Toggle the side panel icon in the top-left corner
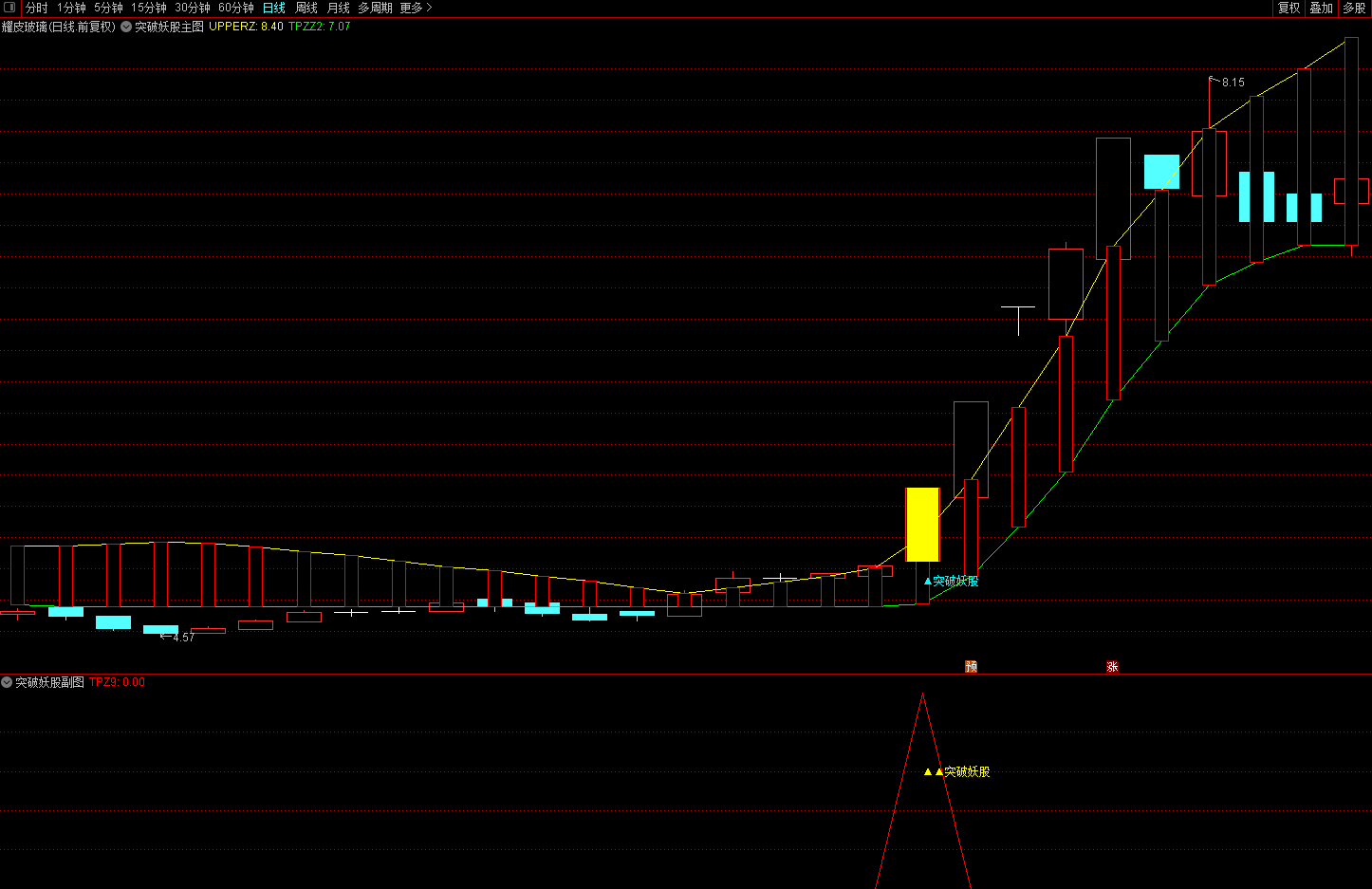1372x889 pixels. [x=9, y=8]
